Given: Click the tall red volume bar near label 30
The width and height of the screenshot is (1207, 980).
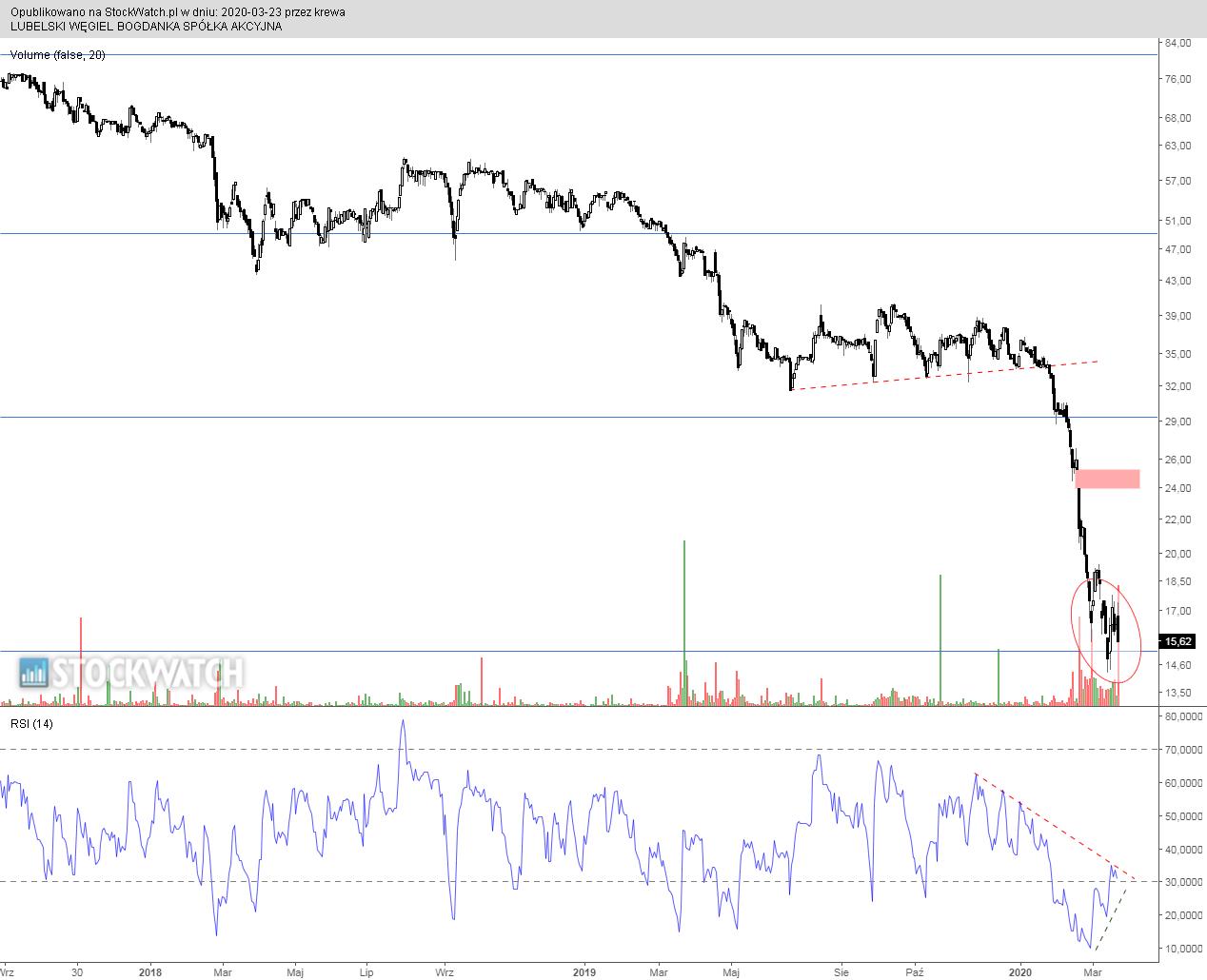Looking at the screenshot, I should [x=81, y=661].
